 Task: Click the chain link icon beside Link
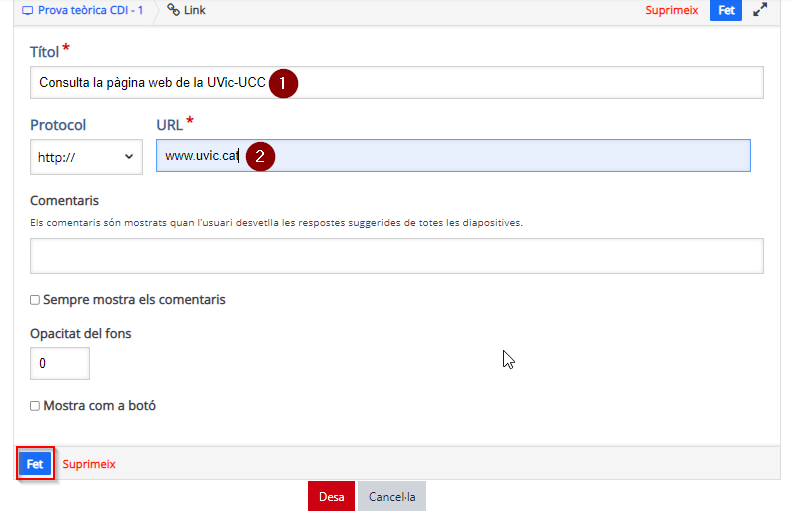point(173,10)
